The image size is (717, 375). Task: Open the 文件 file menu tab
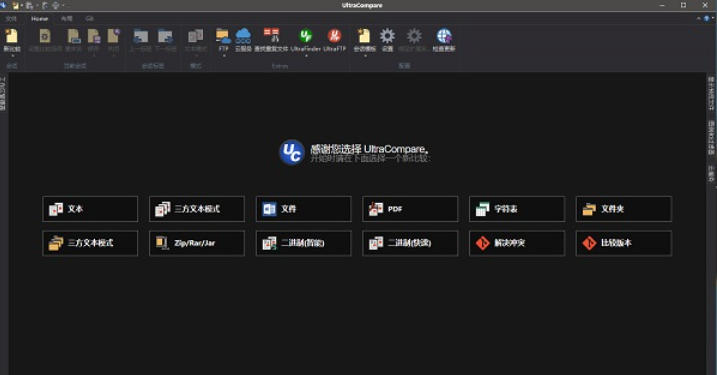[x=11, y=18]
